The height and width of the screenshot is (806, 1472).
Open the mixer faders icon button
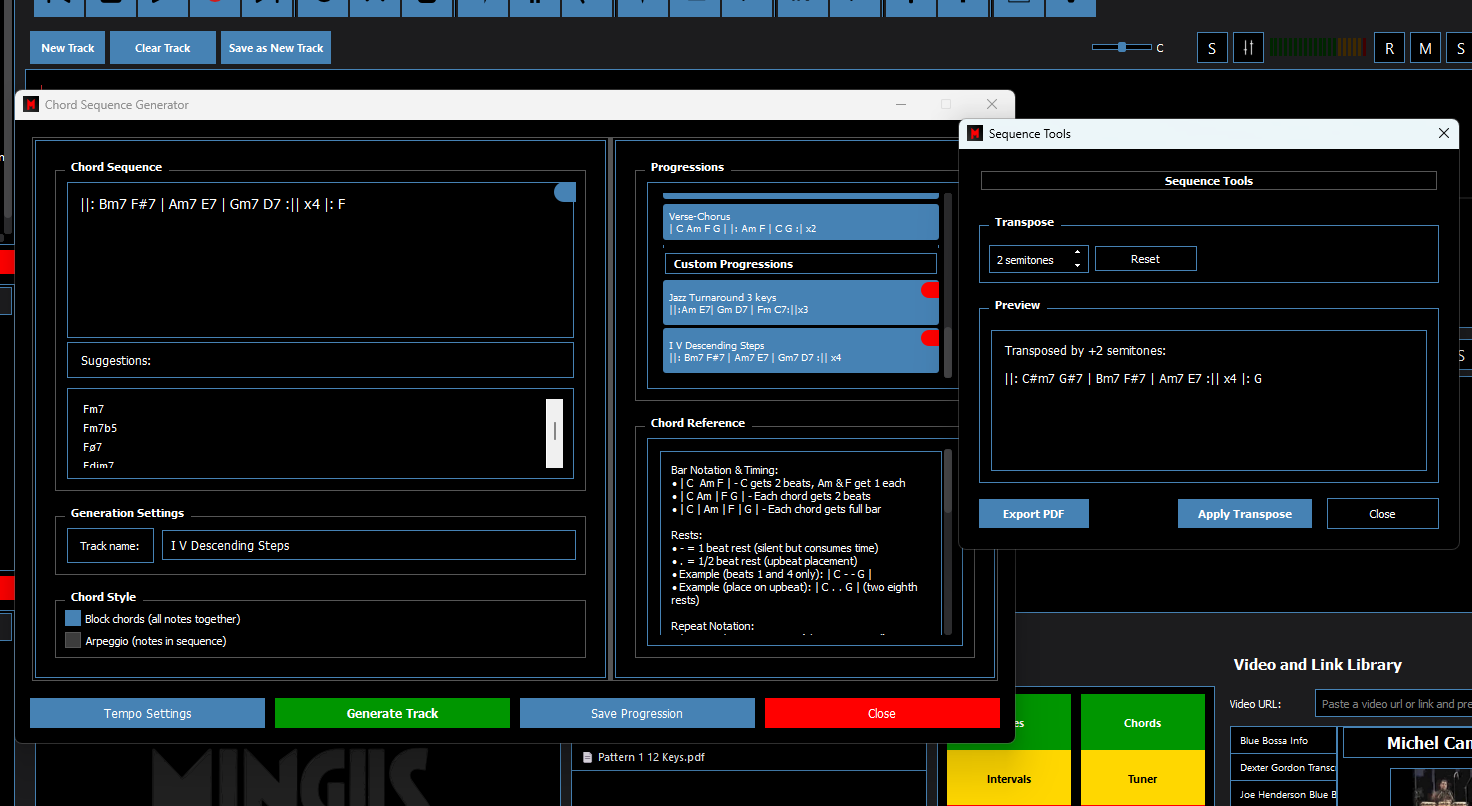(1248, 48)
